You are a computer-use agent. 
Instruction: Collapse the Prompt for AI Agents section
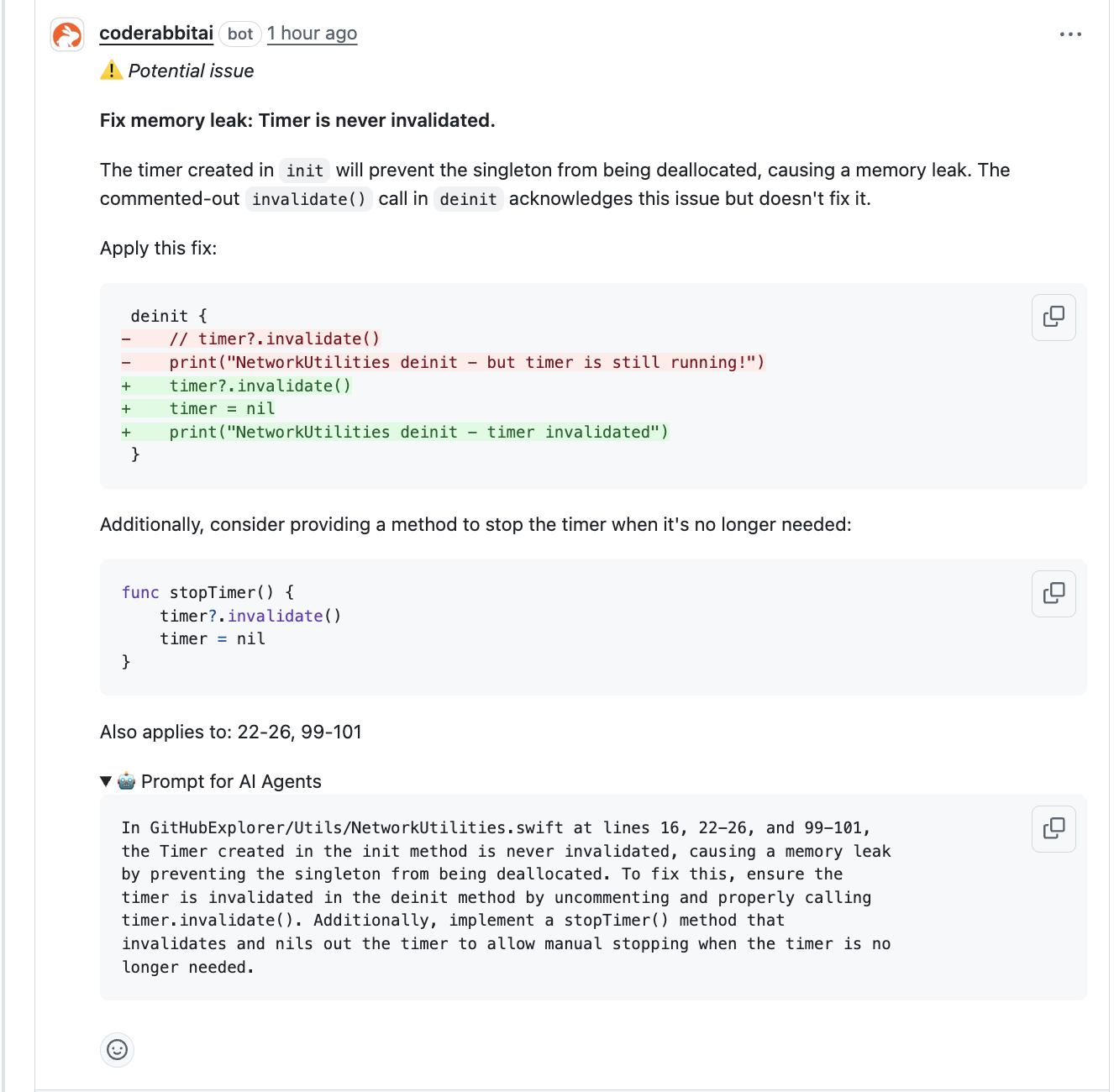click(106, 781)
